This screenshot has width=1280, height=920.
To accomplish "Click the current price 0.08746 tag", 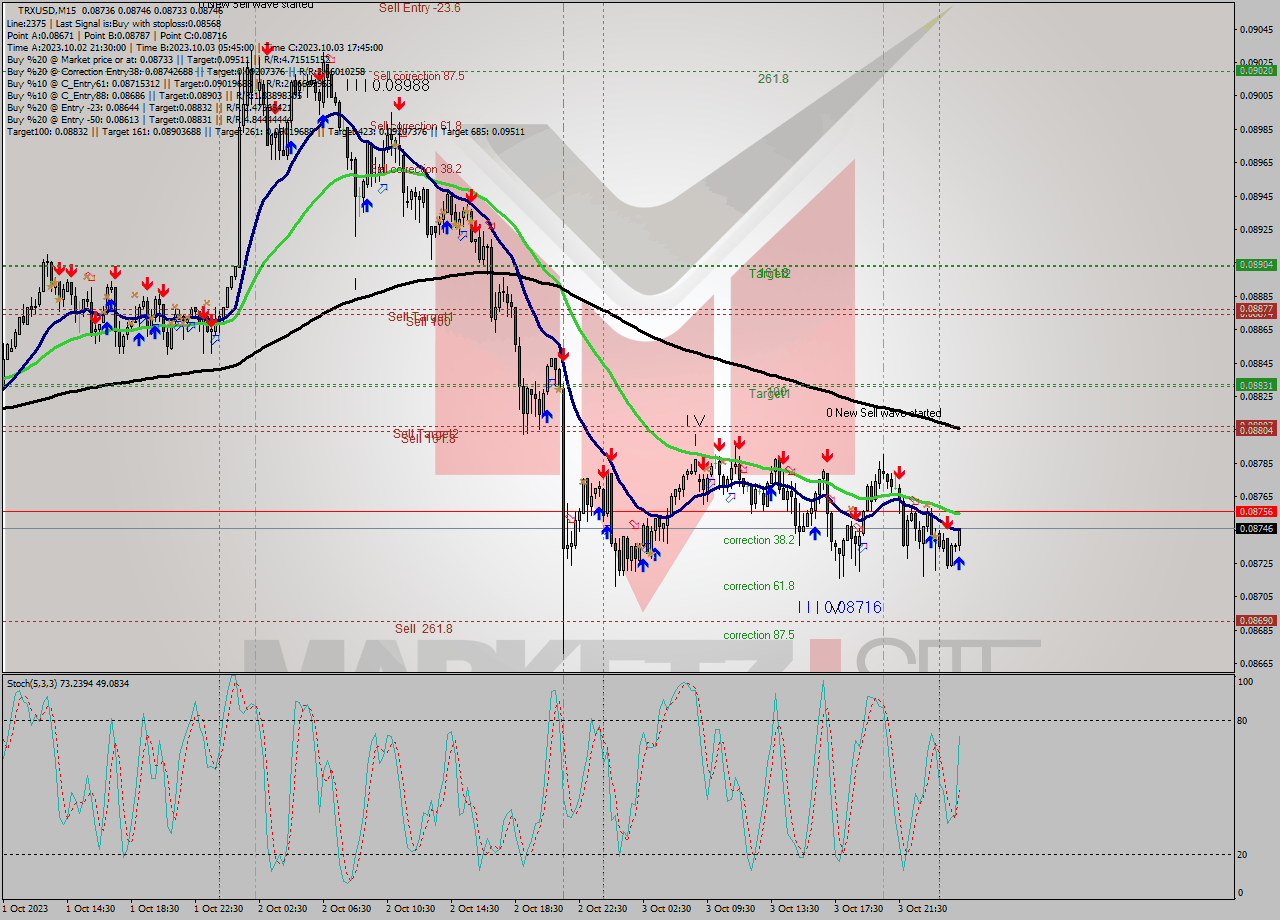I will pos(1256,528).
